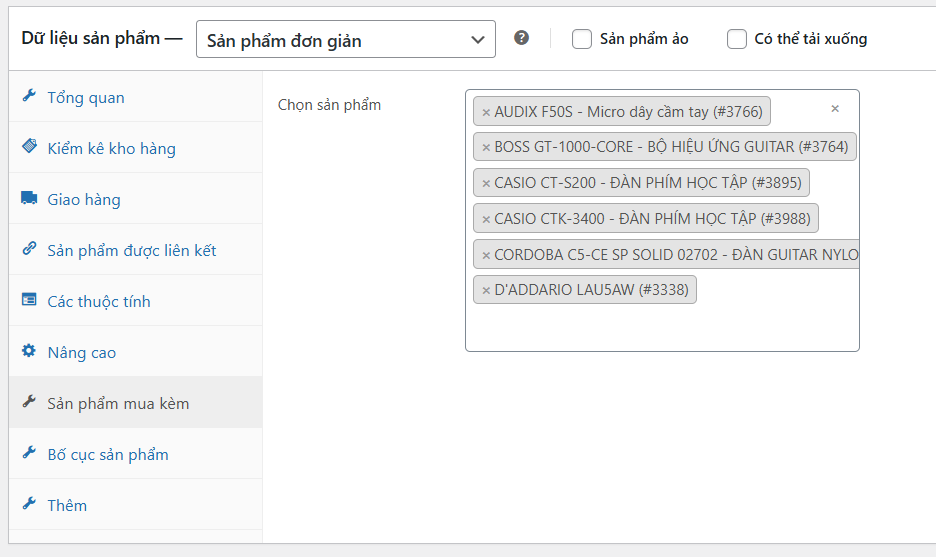Click the CASIO CT-S200 tag text
936x557 pixels.
[648, 183]
